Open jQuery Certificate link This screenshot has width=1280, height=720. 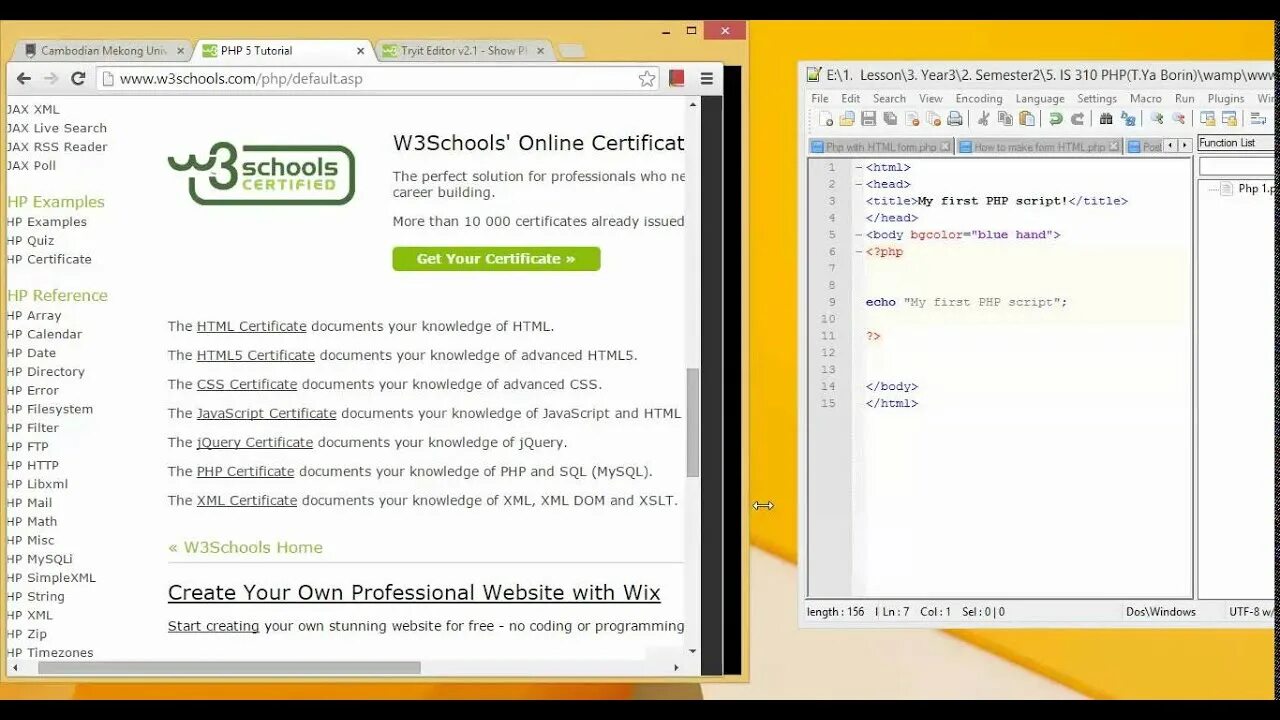click(254, 442)
